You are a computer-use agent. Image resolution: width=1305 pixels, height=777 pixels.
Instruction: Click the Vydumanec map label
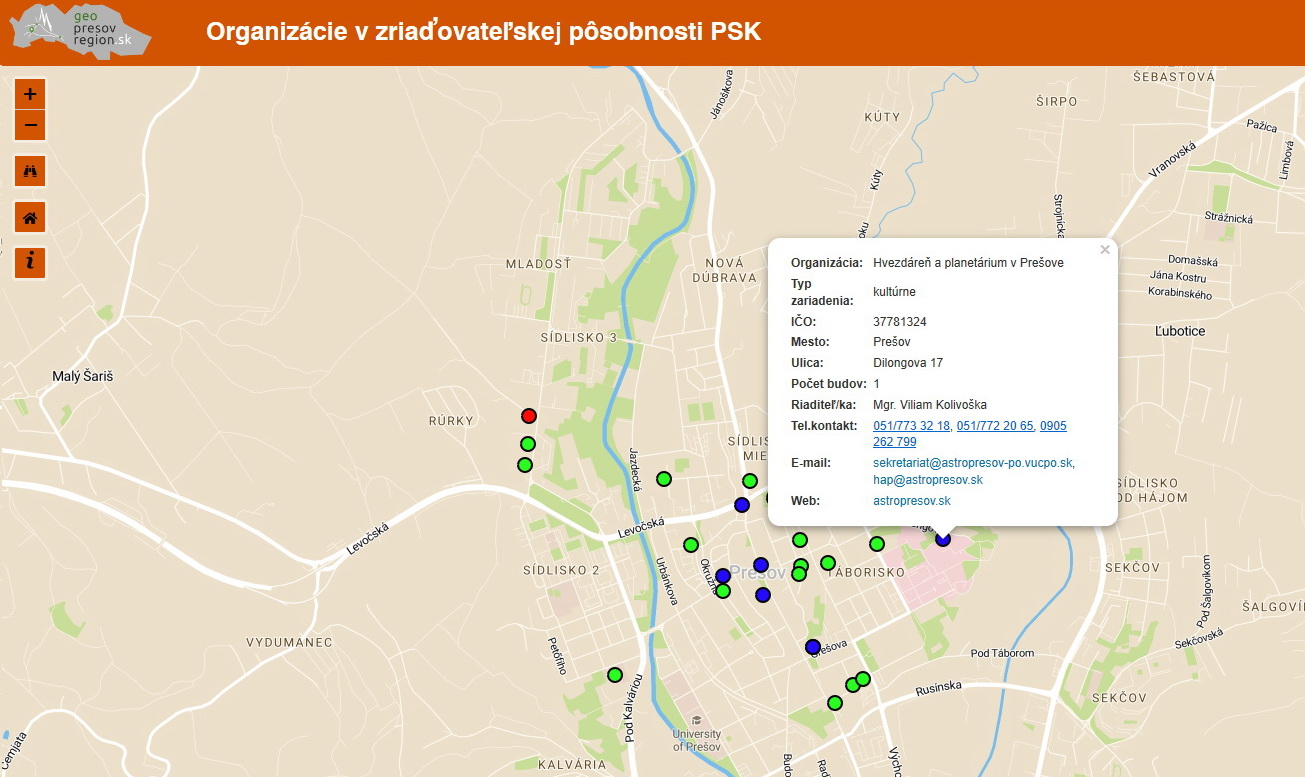pos(289,642)
